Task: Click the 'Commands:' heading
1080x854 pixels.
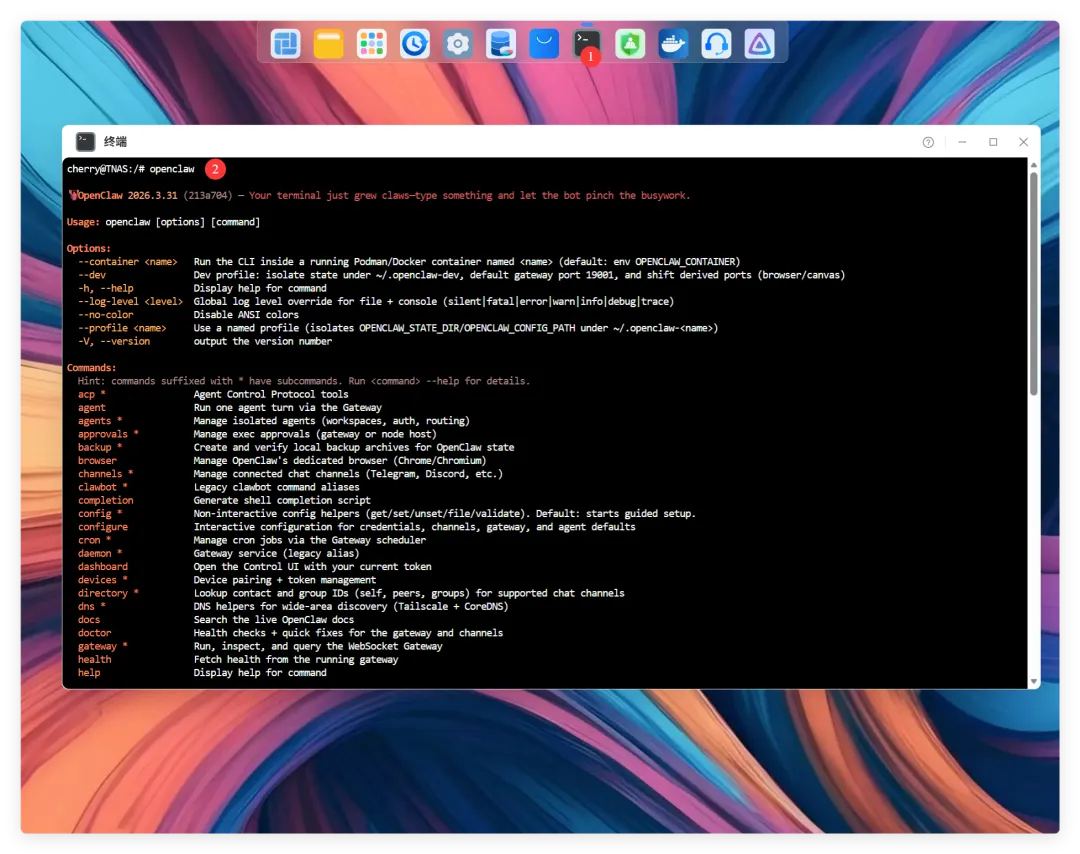Action: (x=92, y=368)
